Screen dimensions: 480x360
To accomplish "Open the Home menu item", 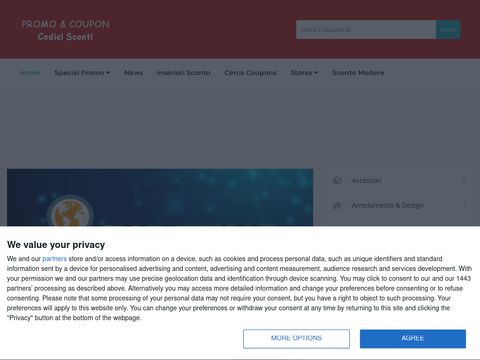I will tap(30, 73).
